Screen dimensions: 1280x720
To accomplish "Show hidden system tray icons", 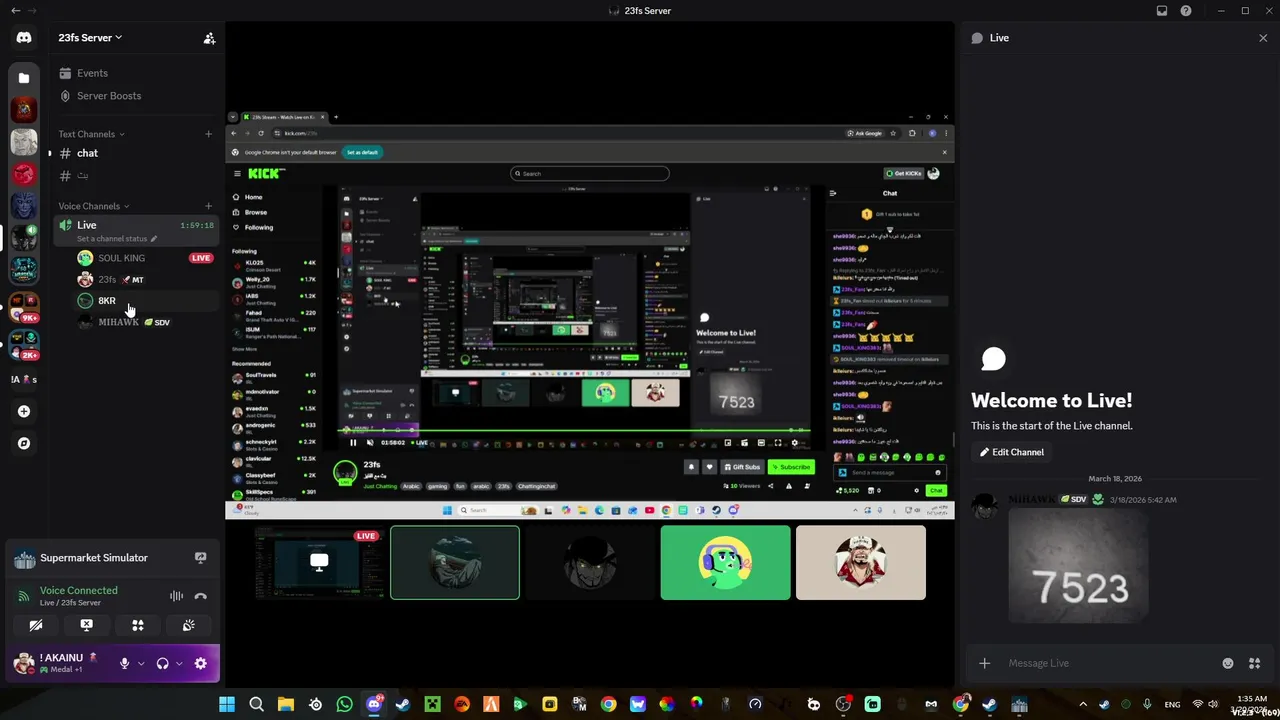I will click(x=1083, y=705).
